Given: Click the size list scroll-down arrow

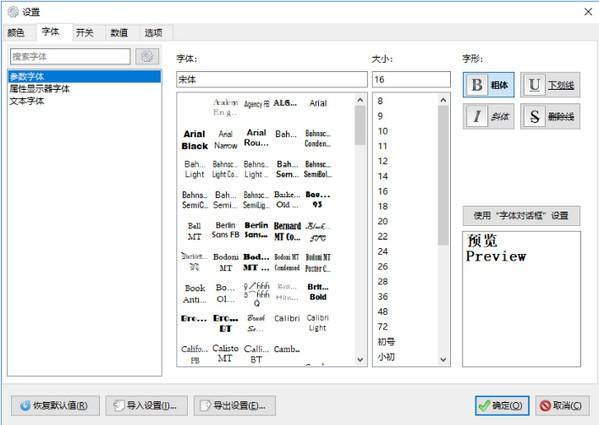Looking at the screenshot, I should coord(443,359).
